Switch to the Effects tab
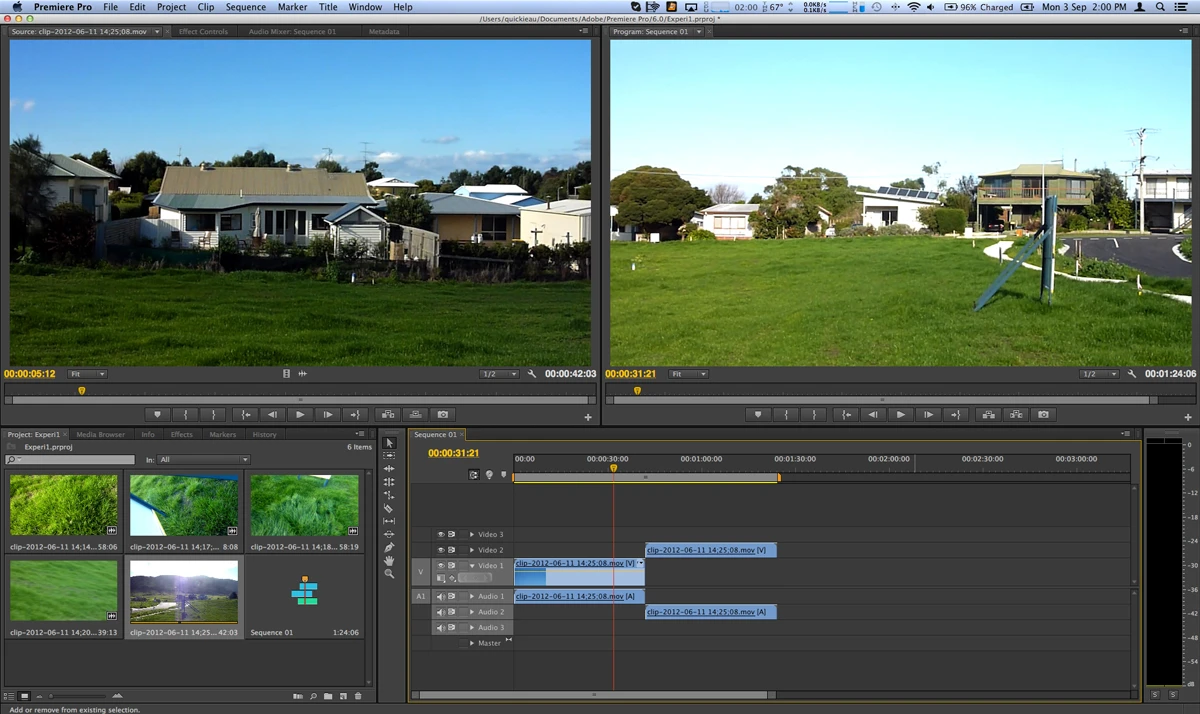This screenshot has width=1200, height=714. [x=182, y=434]
